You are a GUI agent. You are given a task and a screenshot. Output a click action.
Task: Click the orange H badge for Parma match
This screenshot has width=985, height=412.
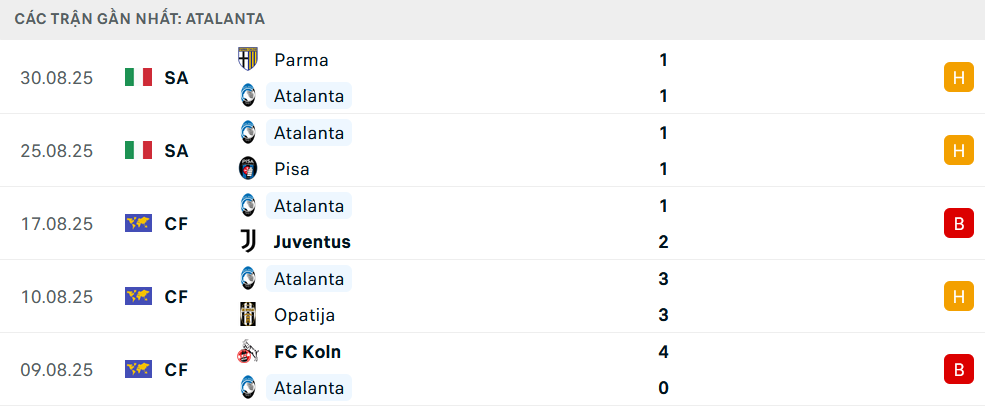pos(958,78)
